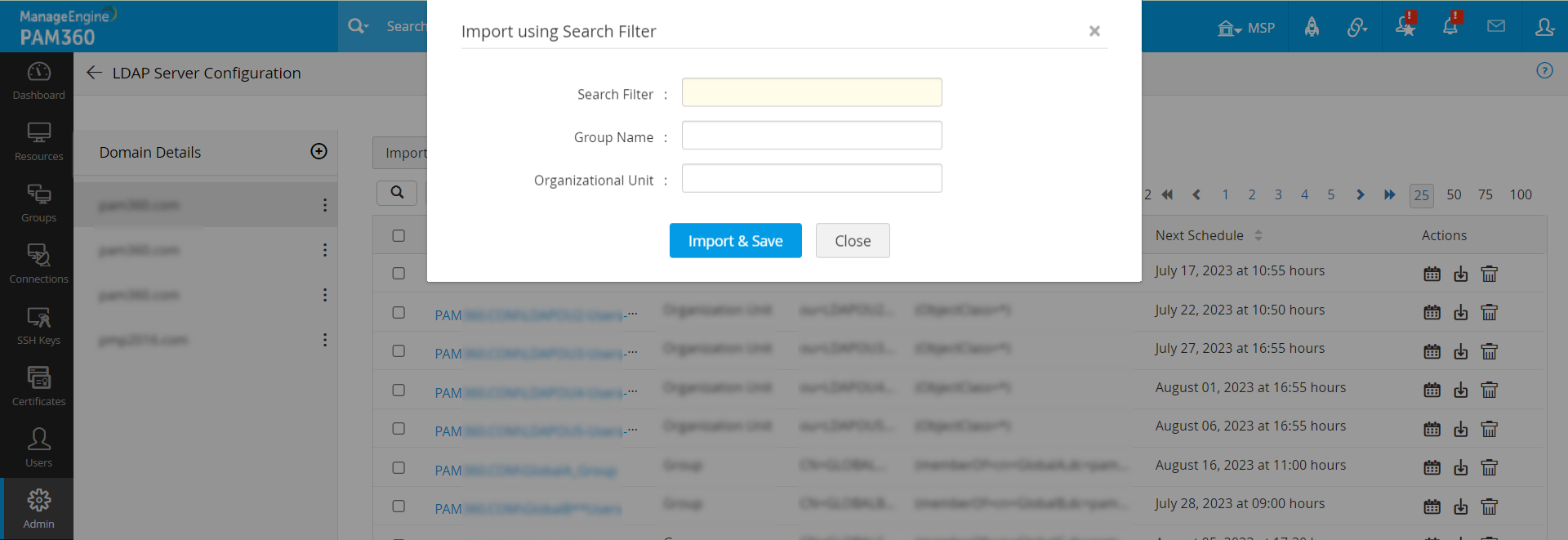1568x540 pixels.
Task: Open the three-dot menu for first domain
Action: tap(325, 205)
